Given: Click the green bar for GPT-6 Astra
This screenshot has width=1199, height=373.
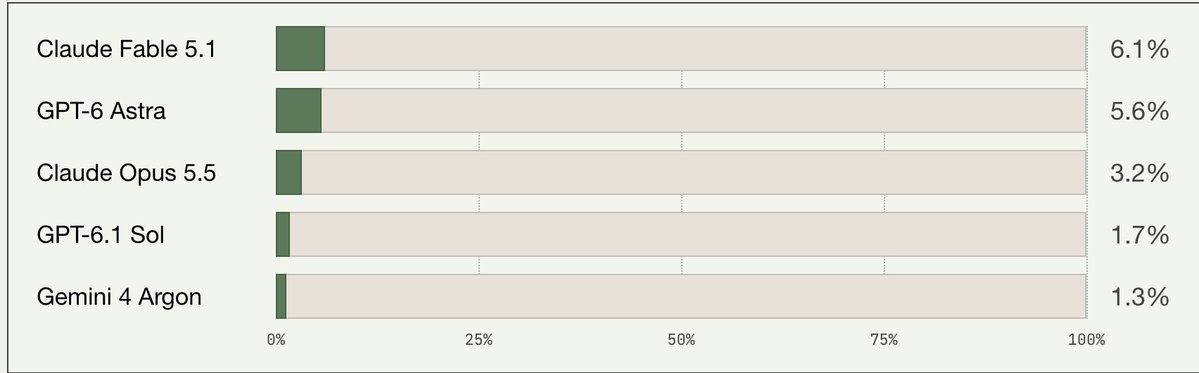Looking at the screenshot, I should click(x=299, y=110).
